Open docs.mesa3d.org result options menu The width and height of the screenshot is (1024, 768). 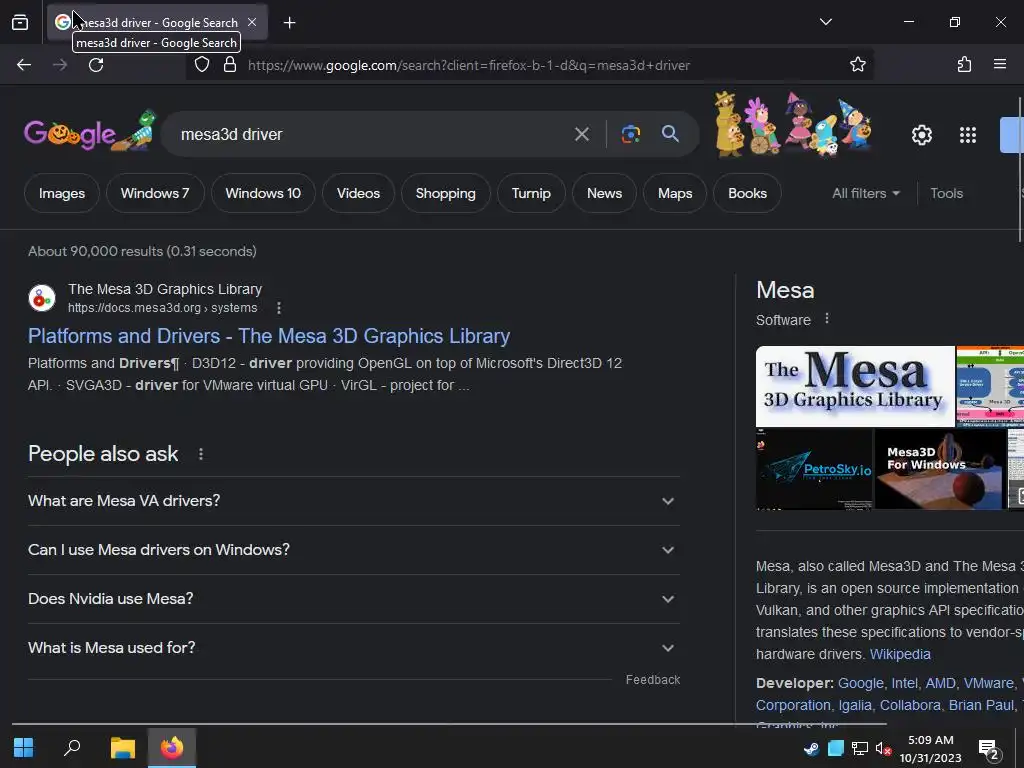point(279,308)
